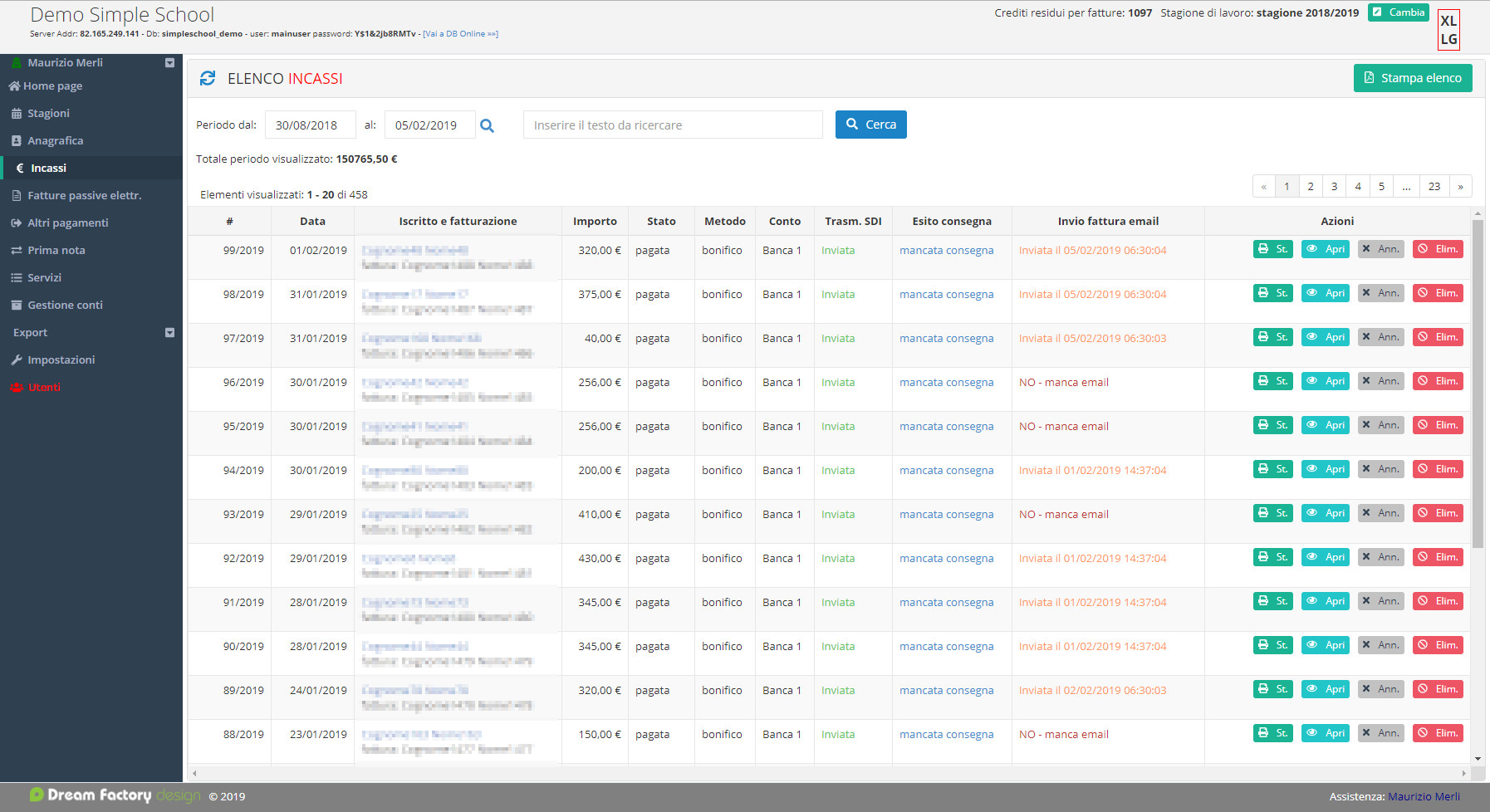Click the next page arrow in pagination

click(x=1460, y=186)
